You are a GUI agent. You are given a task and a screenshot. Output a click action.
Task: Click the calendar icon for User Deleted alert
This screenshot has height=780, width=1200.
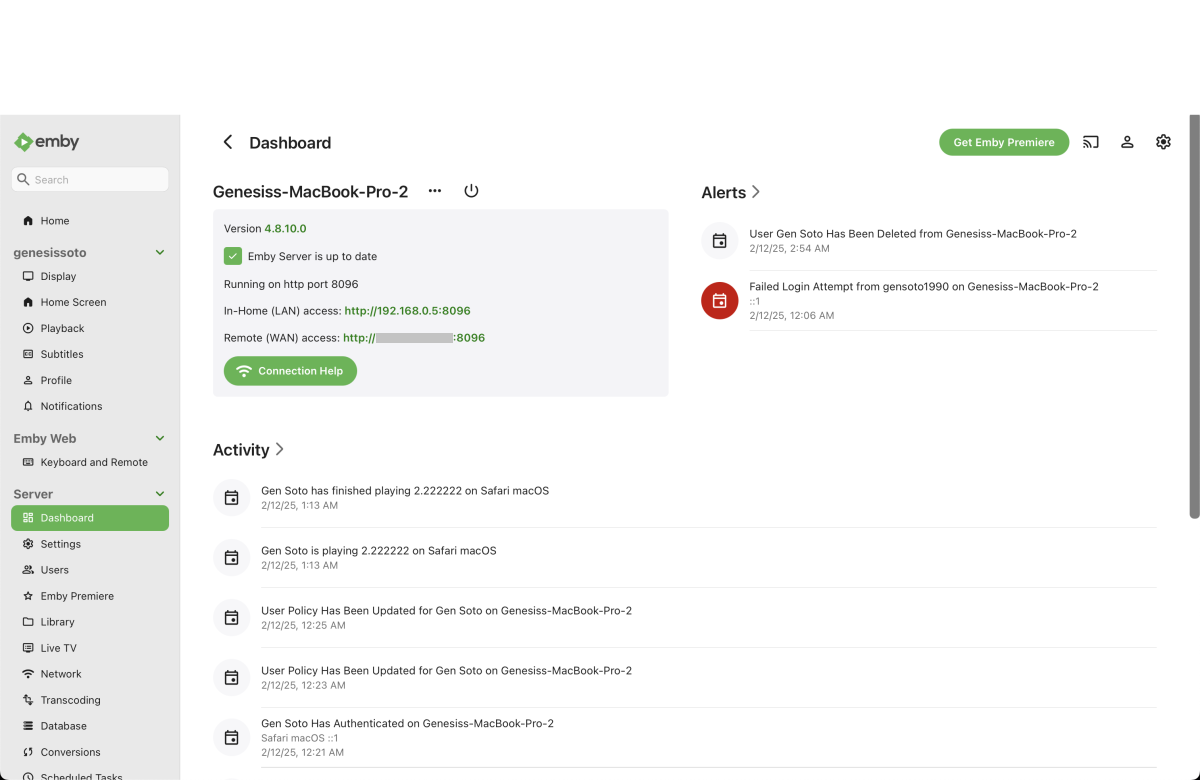click(719, 241)
